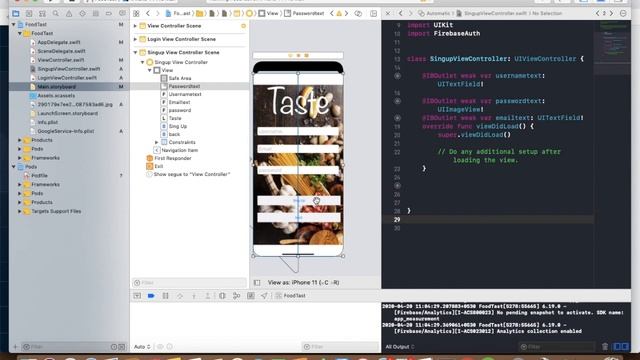The width and height of the screenshot is (640, 360).
Task: Click the warning triangle in jump bar
Action: 339,13
